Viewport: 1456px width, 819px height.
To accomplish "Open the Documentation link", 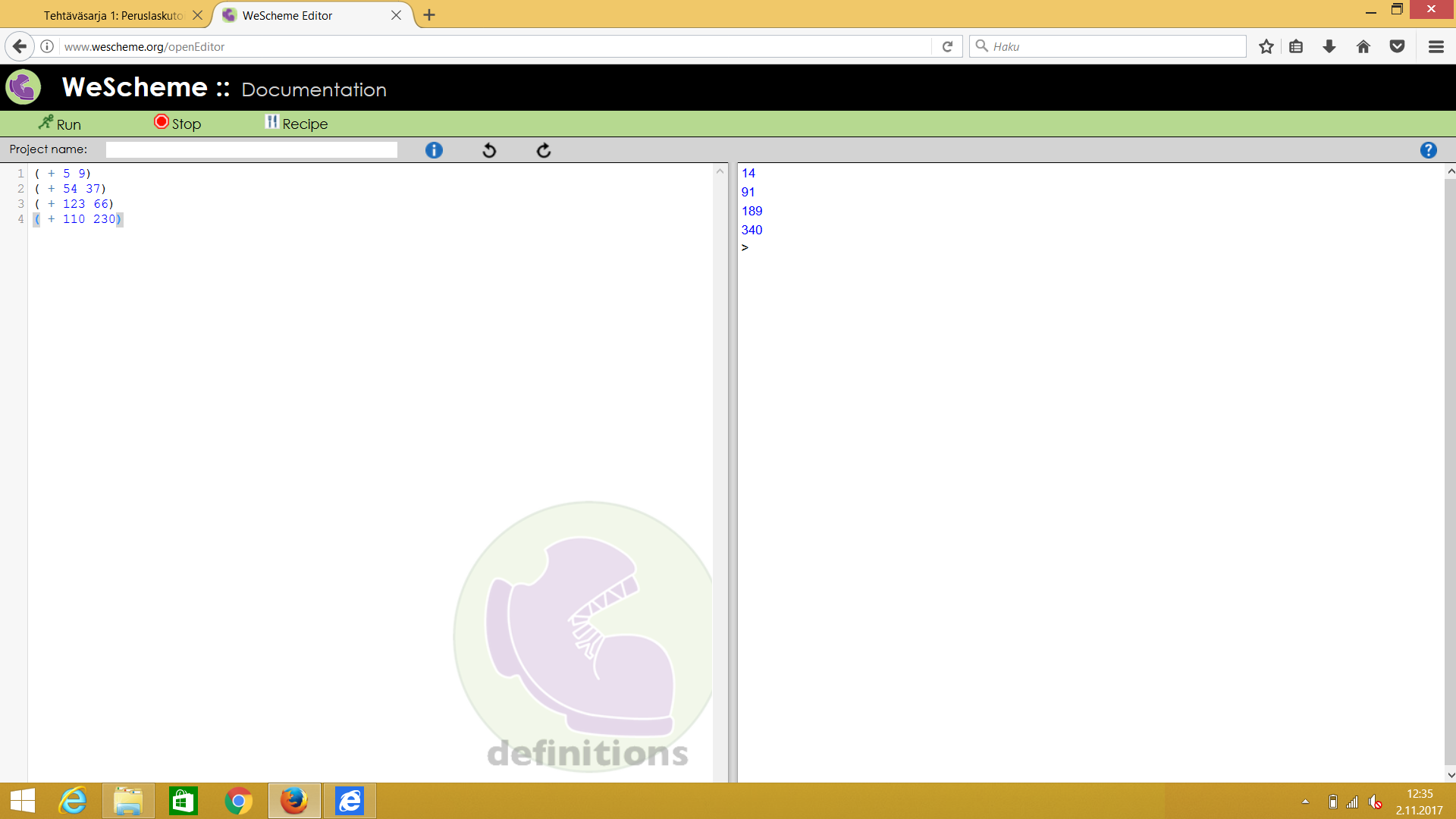I will coord(313,89).
